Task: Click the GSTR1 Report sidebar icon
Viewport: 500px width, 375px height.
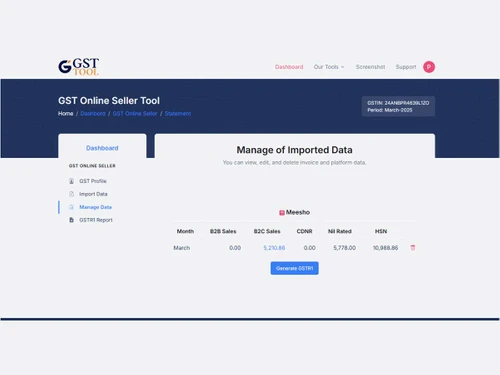Action: tap(71, 220)
